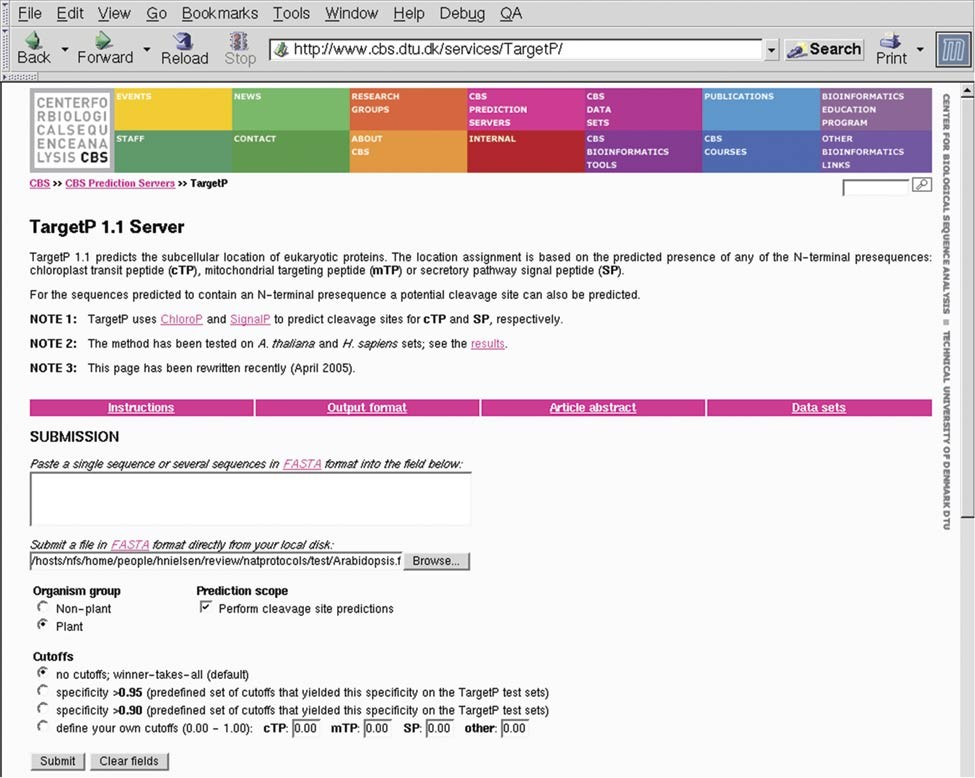
Task: Click the Stop loading icon
Action: 239,41
